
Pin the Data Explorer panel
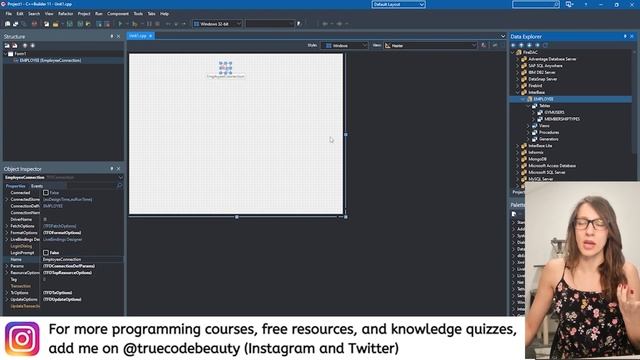click(625, 36)
